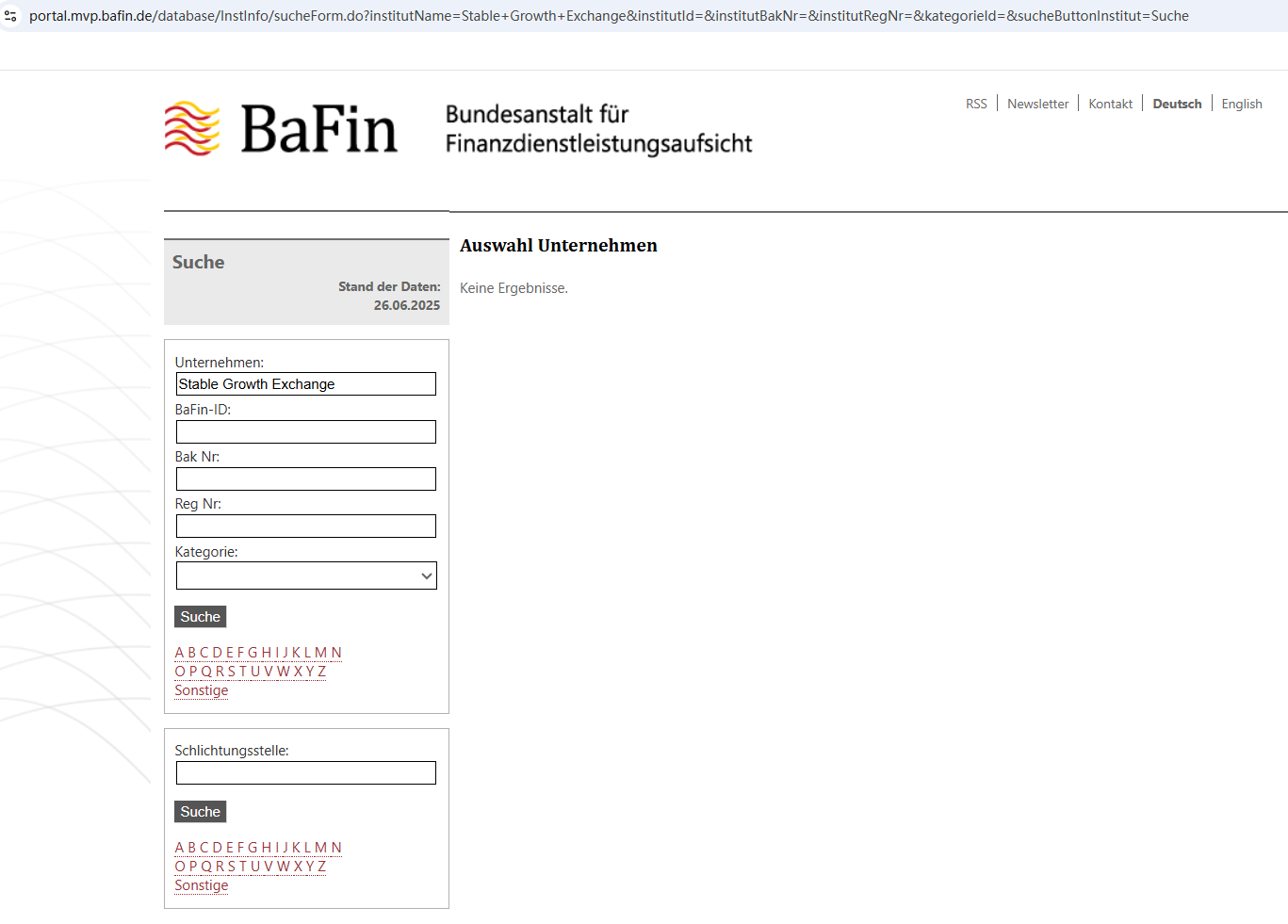
Task: Select letter P under Schlichtungsstelle search
Action: (x=193, y=867)
